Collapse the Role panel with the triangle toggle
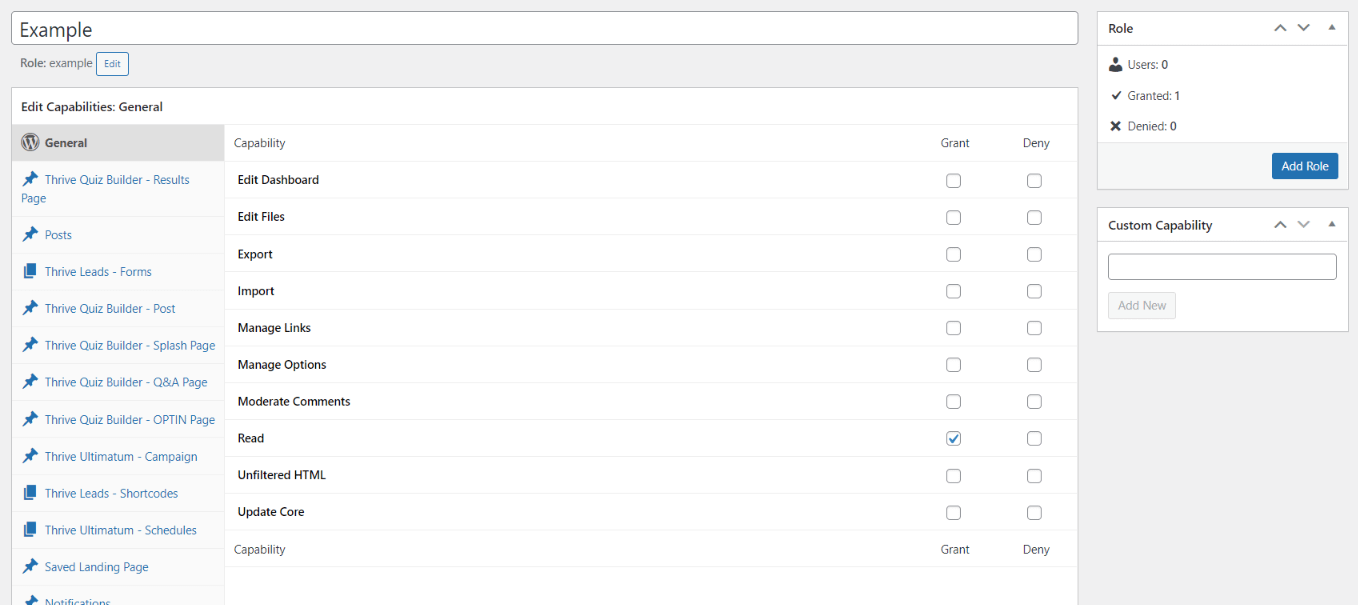 coord(1331,28)
